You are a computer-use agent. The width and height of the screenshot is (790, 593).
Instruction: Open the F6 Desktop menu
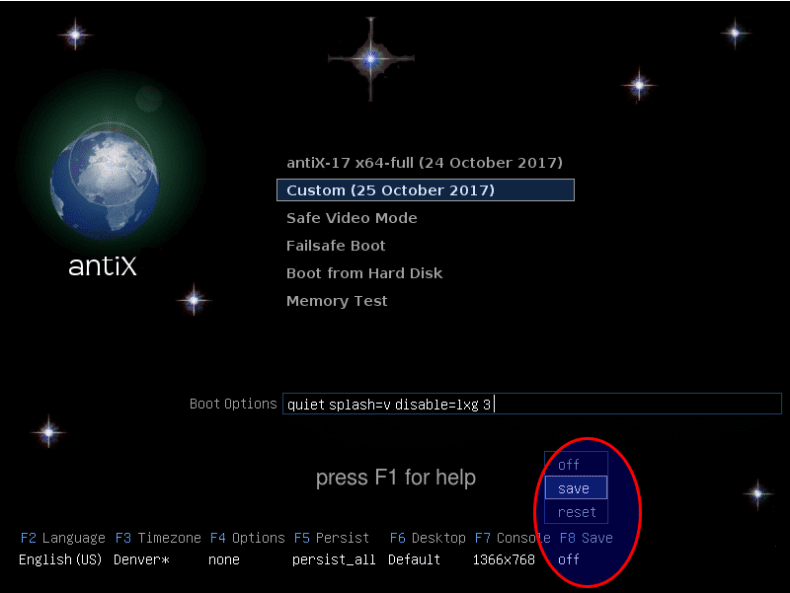tap(427, 538)
